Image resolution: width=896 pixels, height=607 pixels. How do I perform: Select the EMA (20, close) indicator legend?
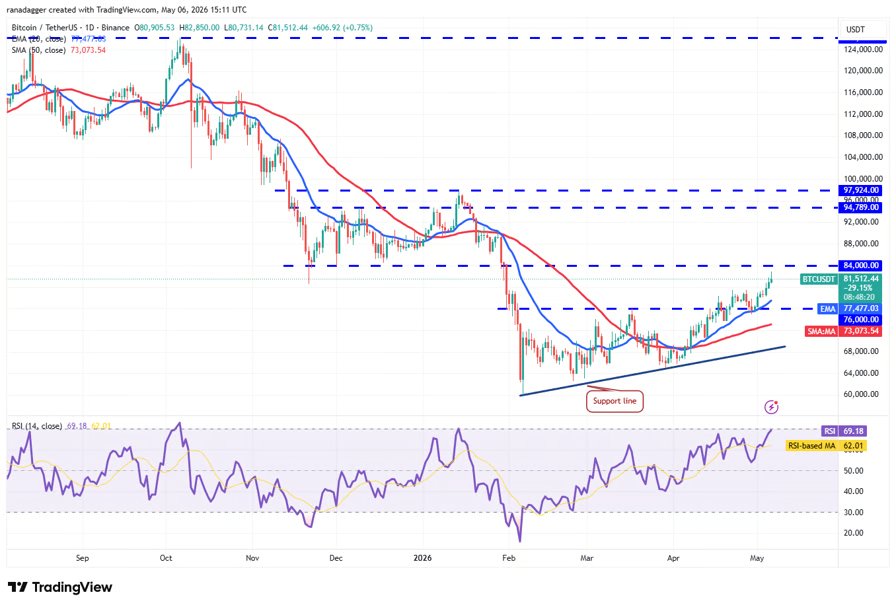[39, 39]
